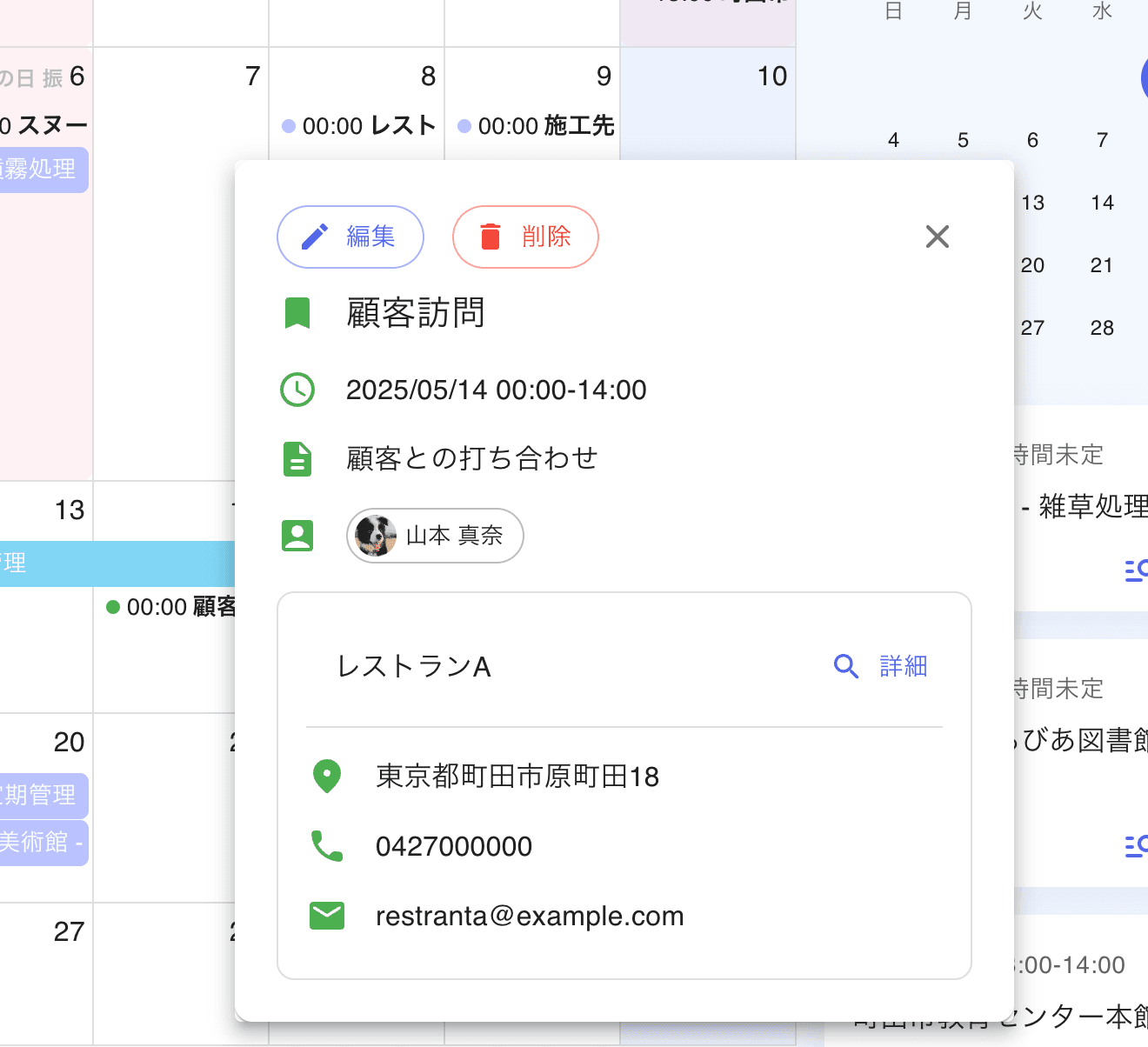
Task: Click the レストランA name in the card
Action: point(414,667)
